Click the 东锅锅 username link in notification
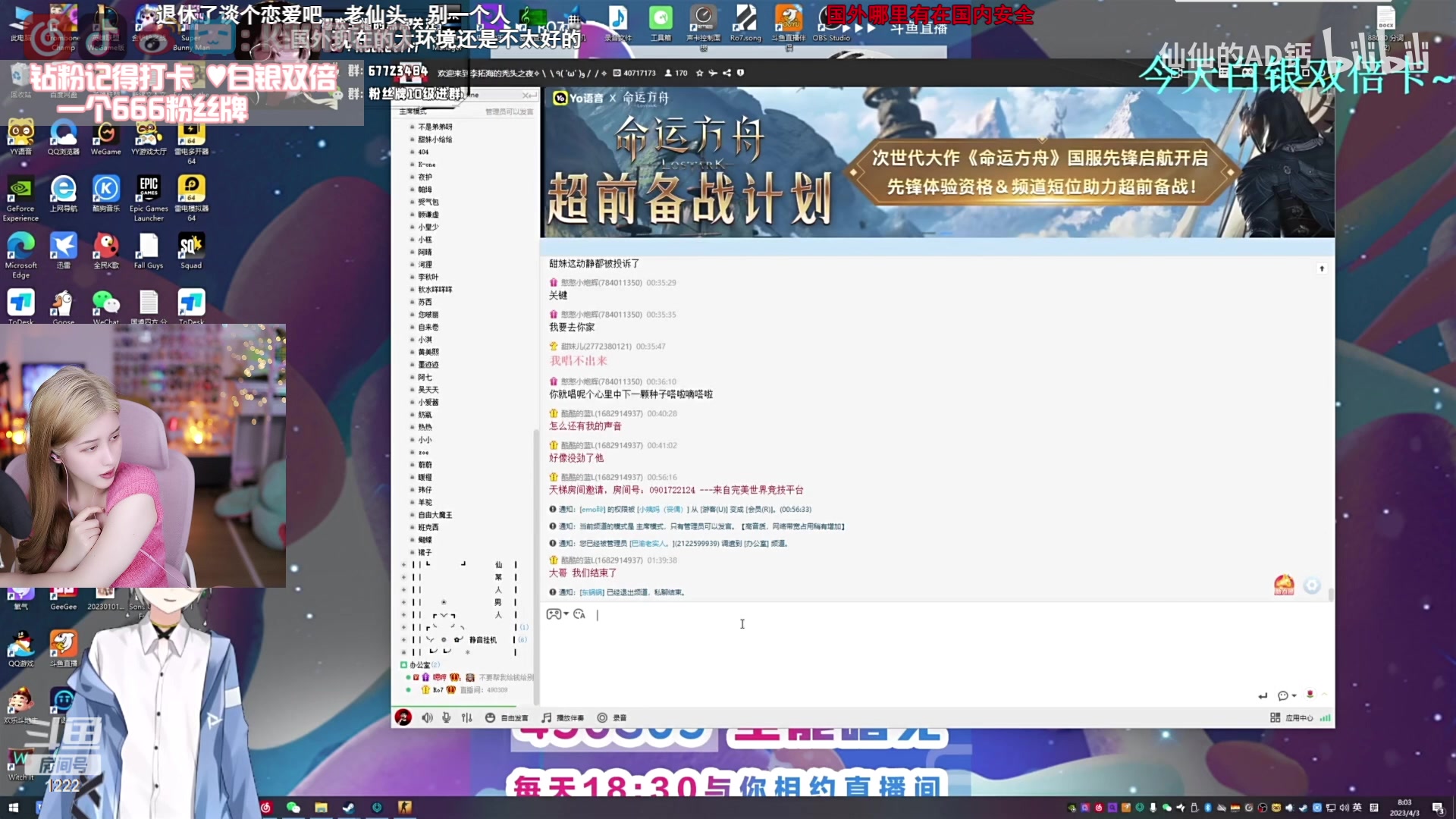This screenshot has height=819, width=1456. (x=591, y=592)
